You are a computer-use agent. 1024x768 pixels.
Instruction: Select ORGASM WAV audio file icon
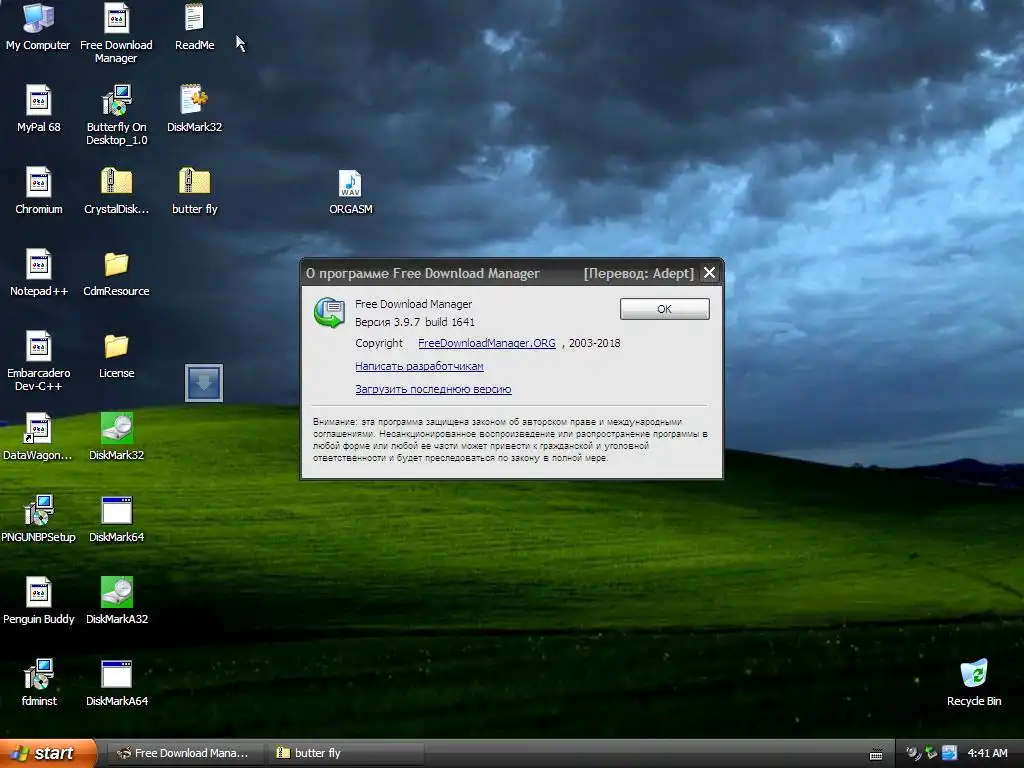(351, 193)
